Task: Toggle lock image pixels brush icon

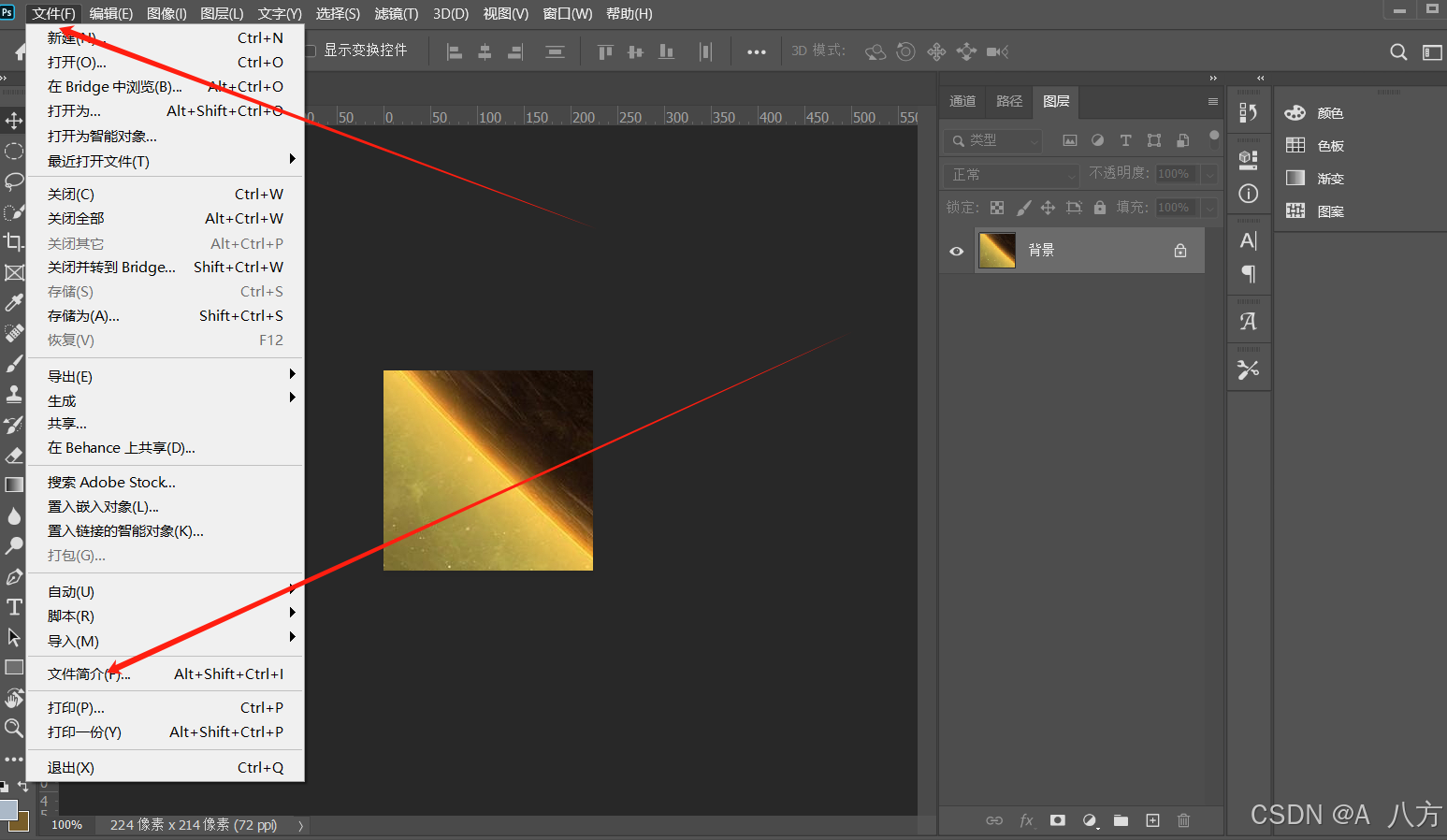Action: [x=1023, y=208]
